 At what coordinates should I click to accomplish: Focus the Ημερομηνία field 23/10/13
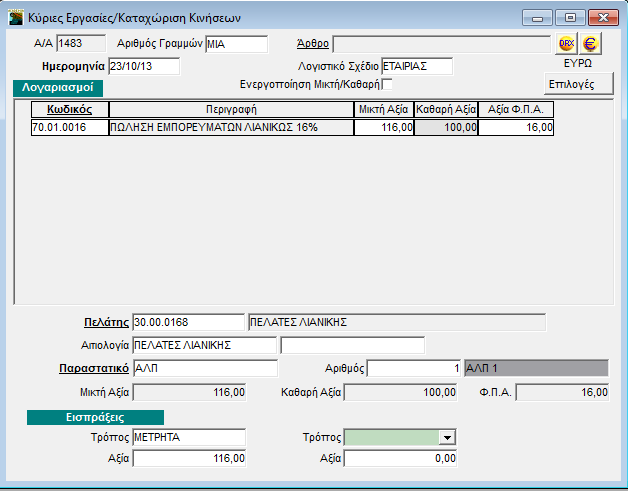point(144,66)
